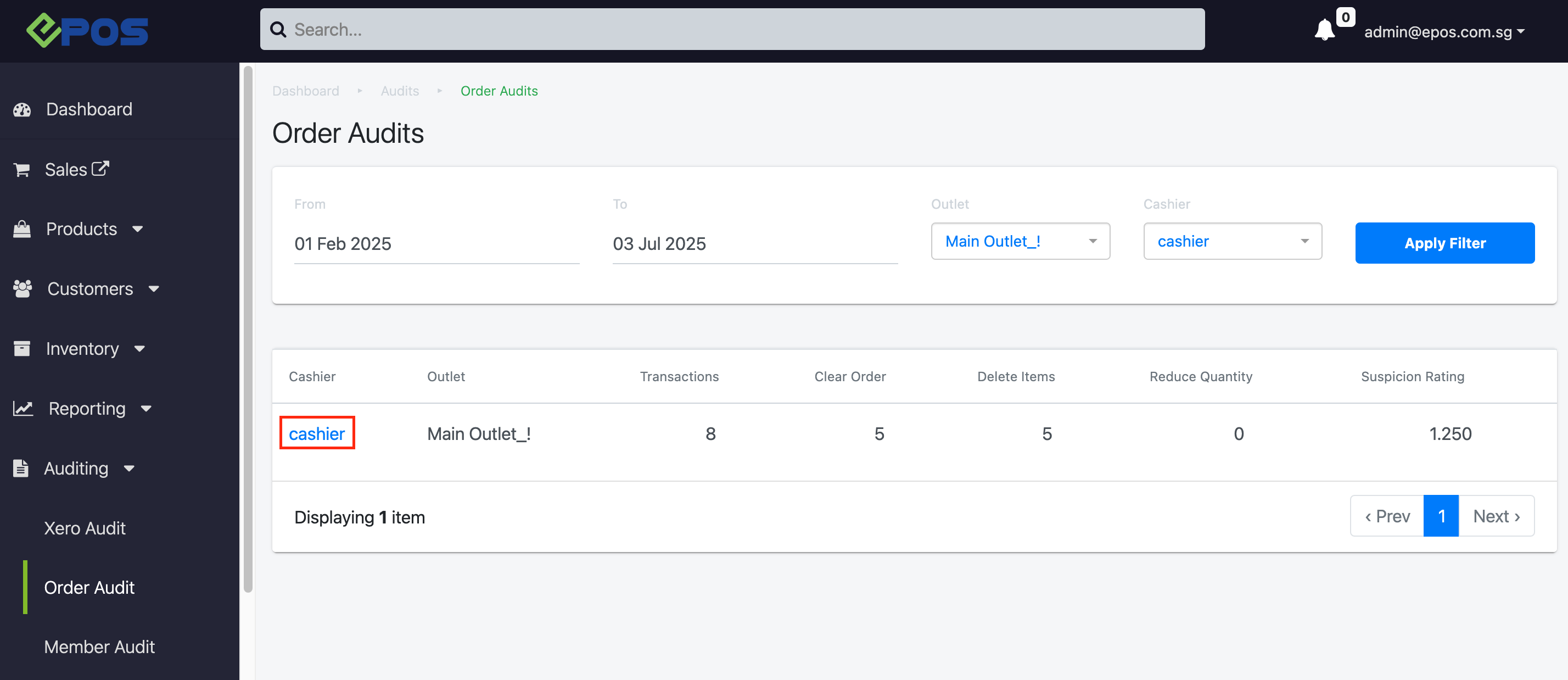The width and height of the screenshot is (1568, 680).
Task: Go to Member Audit page
Action: tap(99, 646)
